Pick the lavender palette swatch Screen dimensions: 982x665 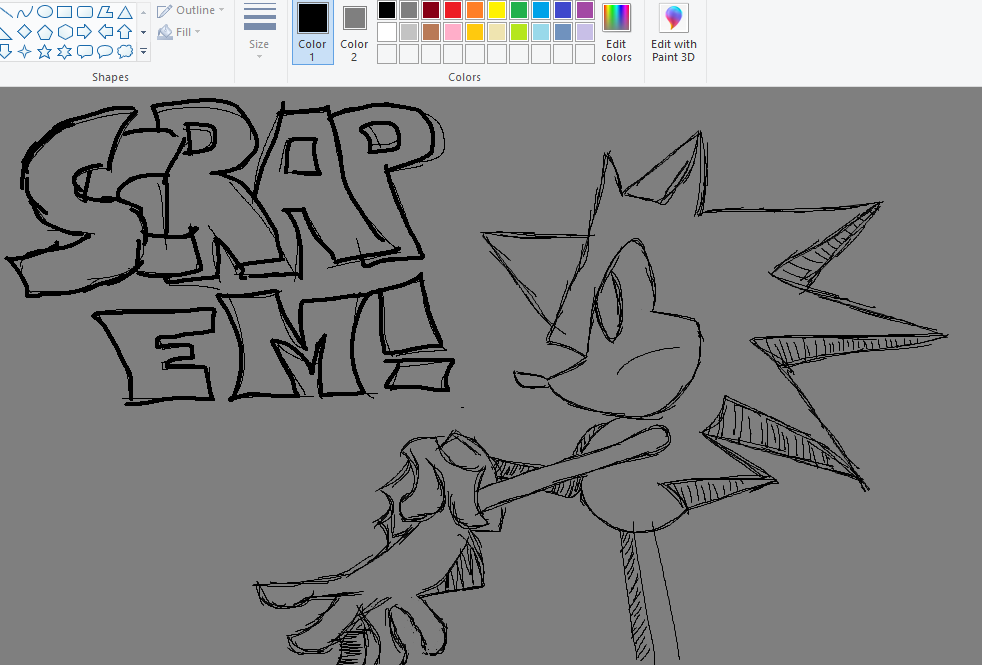(584, 32)
